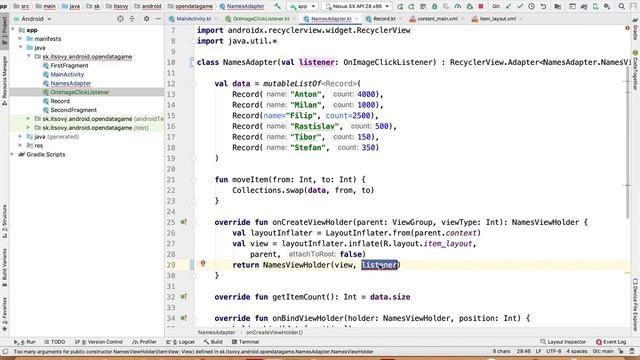Viewport: 640px width, 360px height.
Task: Open the Run tool window
Action: [25, 342]
